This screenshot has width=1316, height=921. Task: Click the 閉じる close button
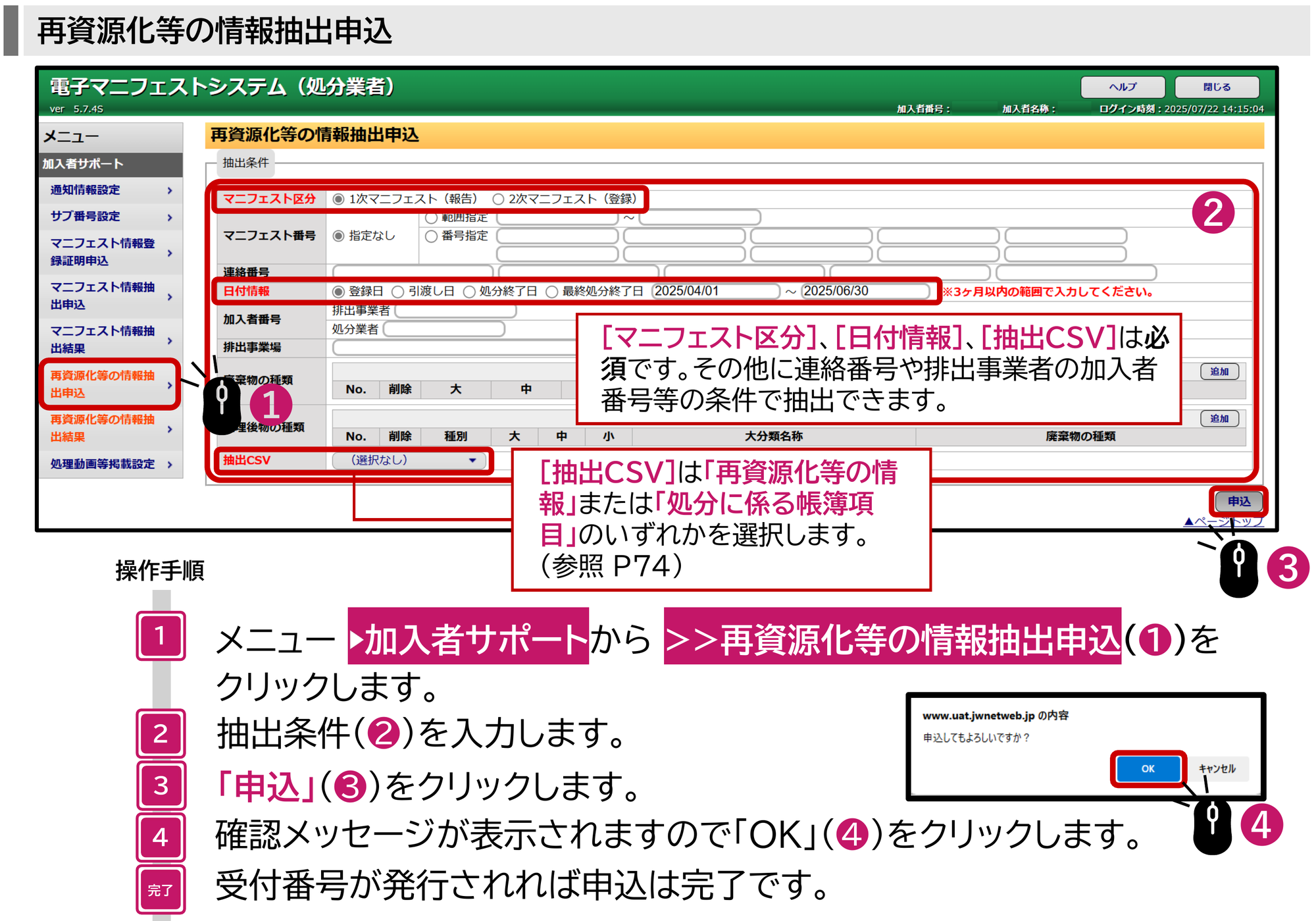click(x=1217, y=87)
